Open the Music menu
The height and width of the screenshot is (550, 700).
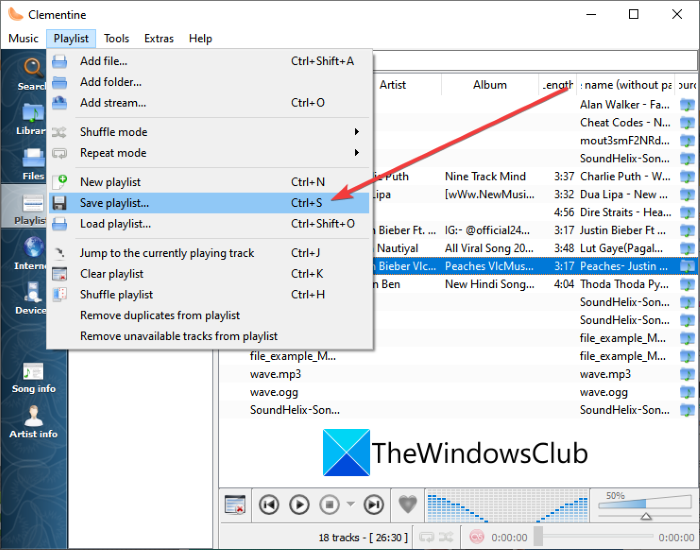[23, 38]
